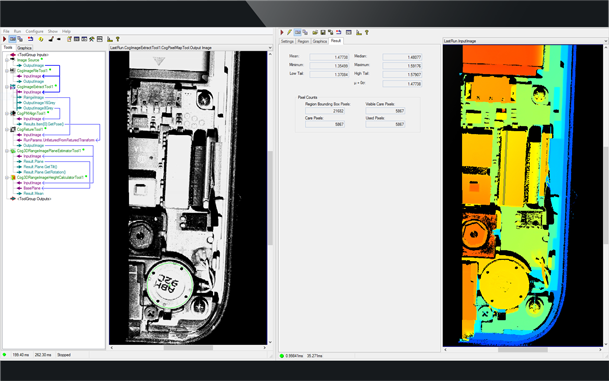
Task: Collapse the Cog3DRangeImagePlaneEstimatorTool1 node
Action: (7, 151)
